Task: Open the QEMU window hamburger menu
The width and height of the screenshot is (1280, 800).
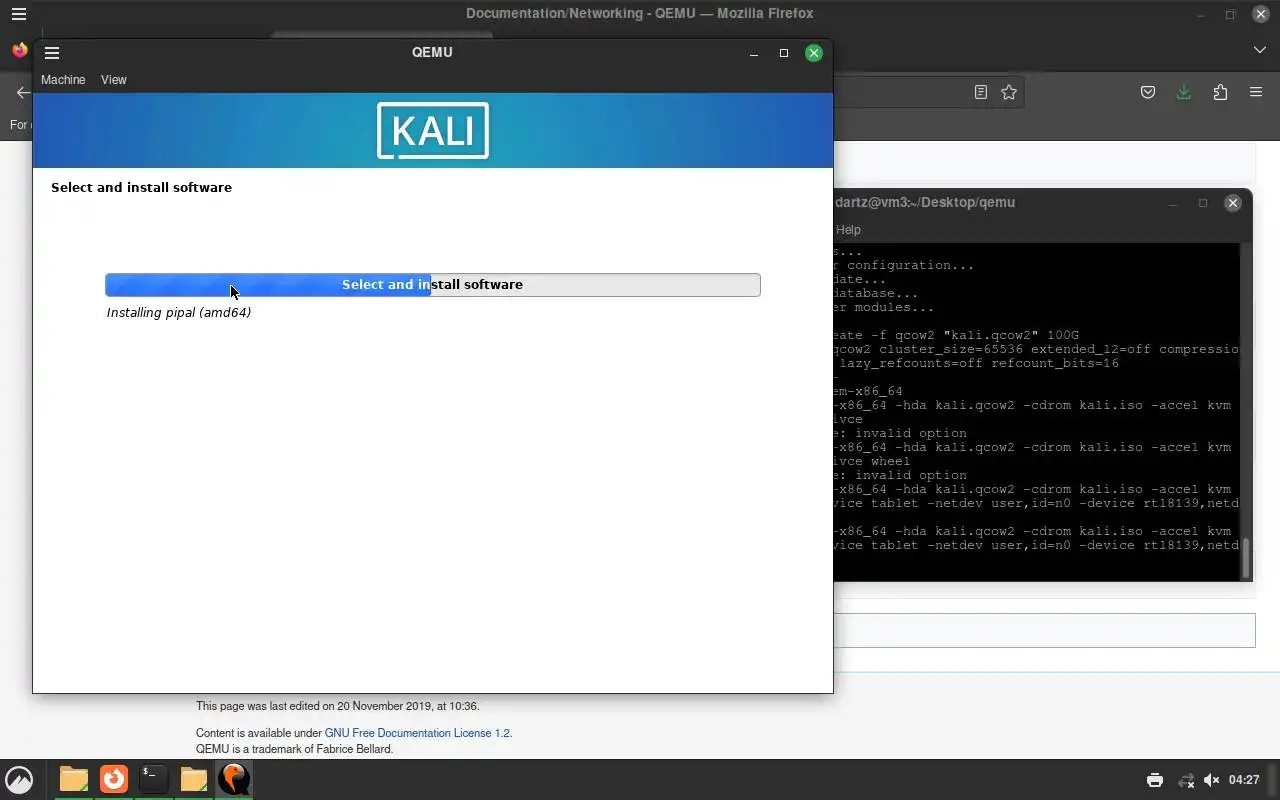Action: click(52, 53)
